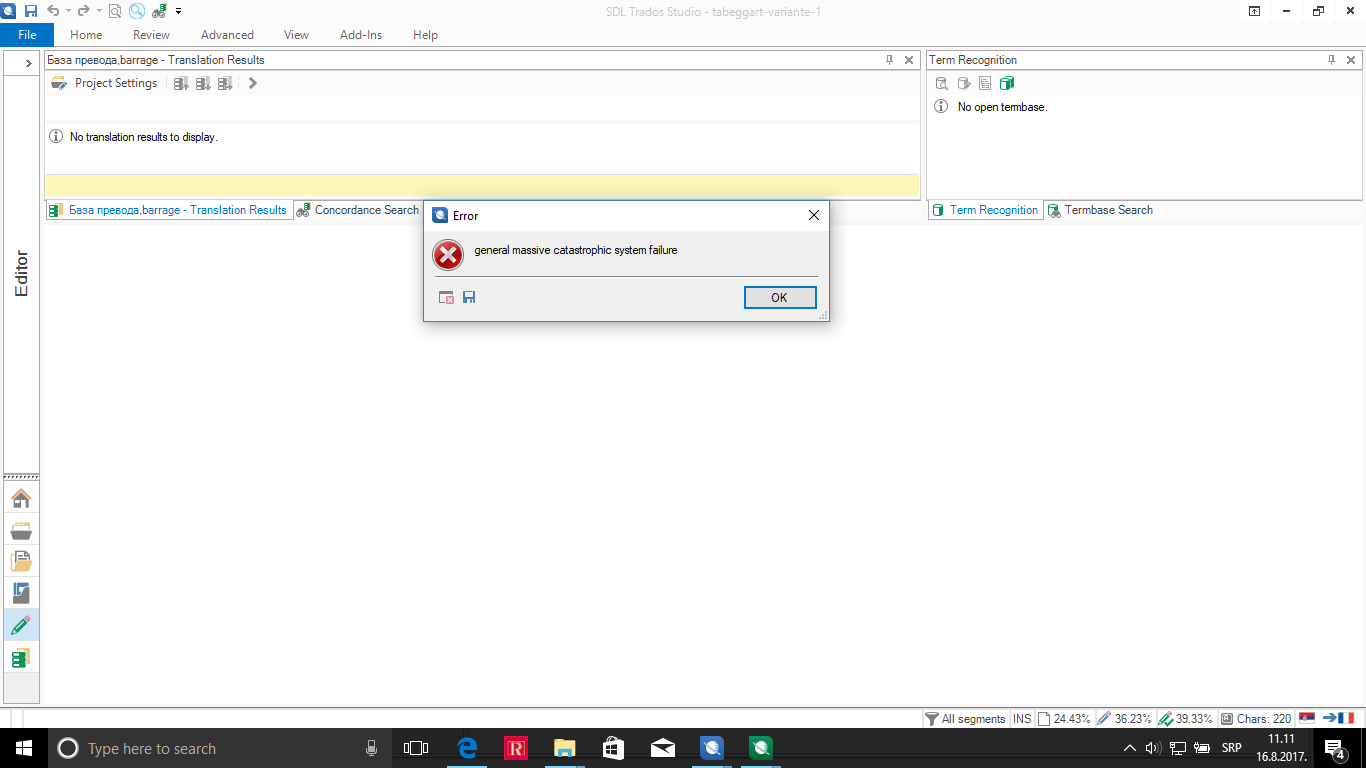Open the Review ribbon tab
This screenshot has width=1366, height=768.
(151, 34)
